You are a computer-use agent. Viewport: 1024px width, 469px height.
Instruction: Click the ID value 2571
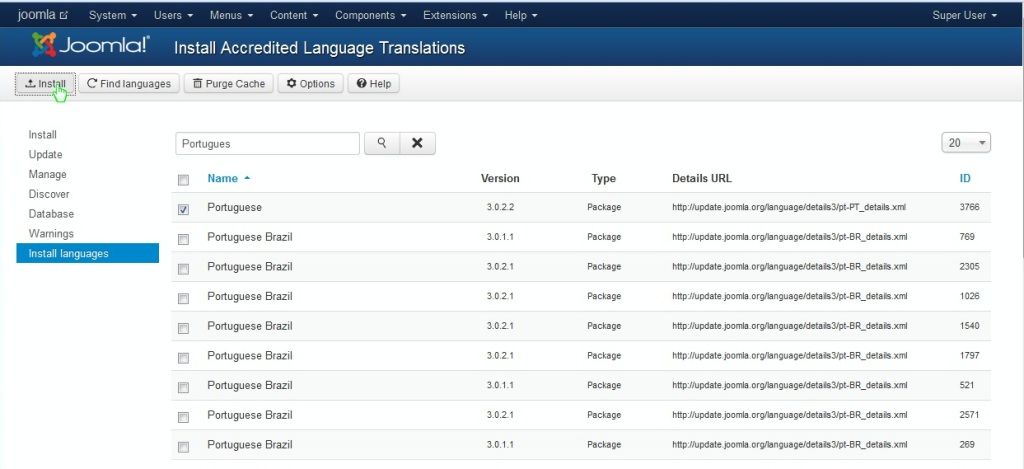pyautogui.click(x=969, y=415)
